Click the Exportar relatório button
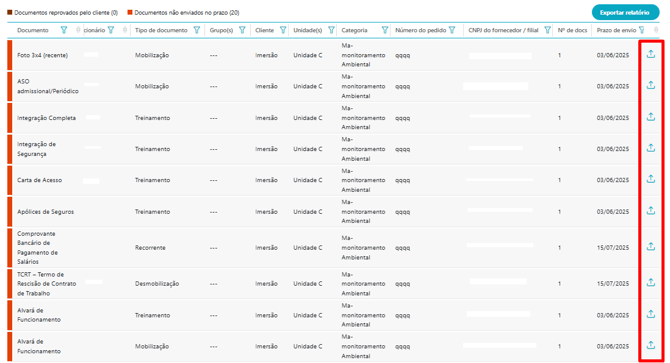The height and width of the screenshot is (363, 670). pos(625,12)
